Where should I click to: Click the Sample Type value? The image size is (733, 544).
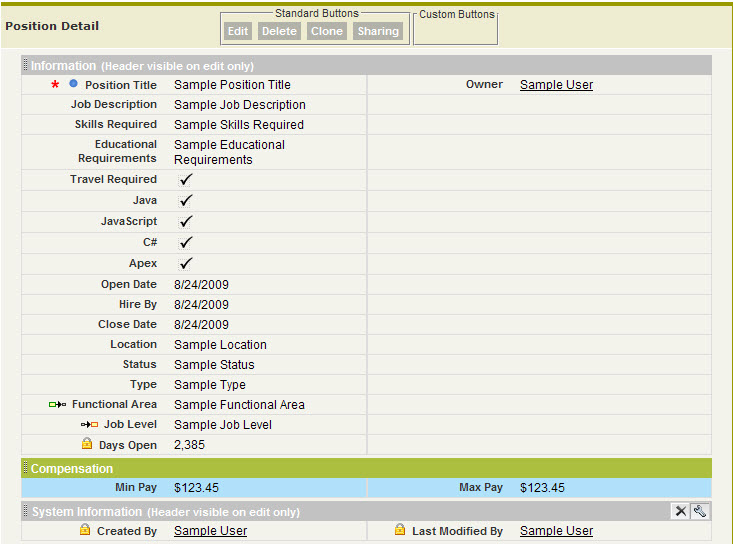pos(210,385)
